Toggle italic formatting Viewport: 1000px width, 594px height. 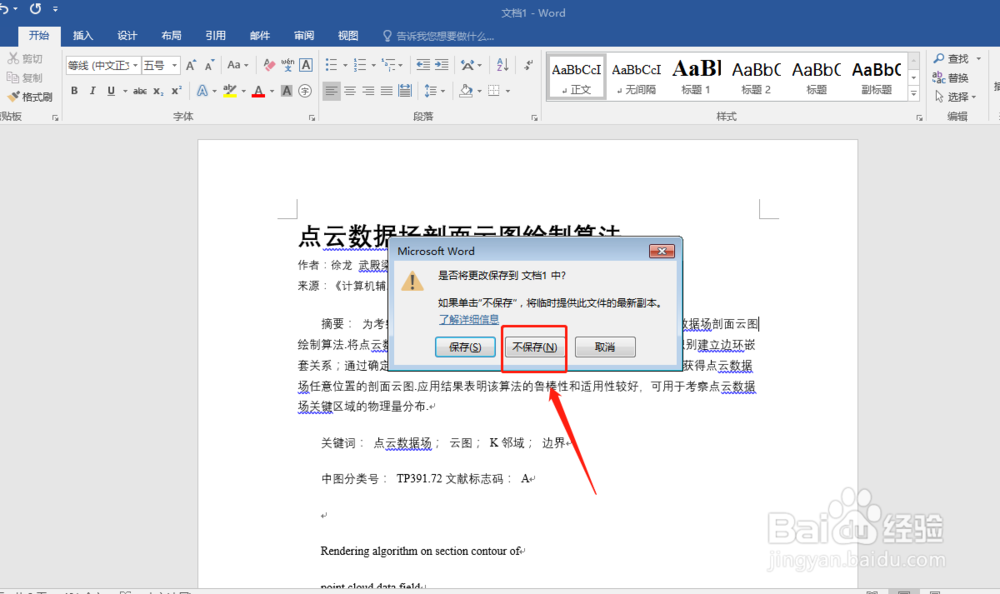(x=92, y=91)
